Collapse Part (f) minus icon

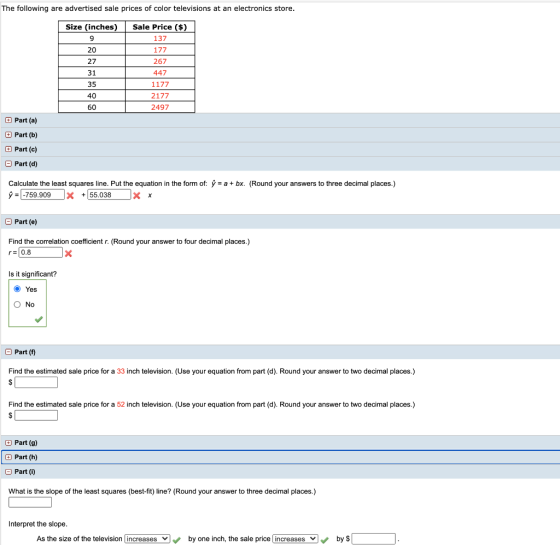[8, 352]
